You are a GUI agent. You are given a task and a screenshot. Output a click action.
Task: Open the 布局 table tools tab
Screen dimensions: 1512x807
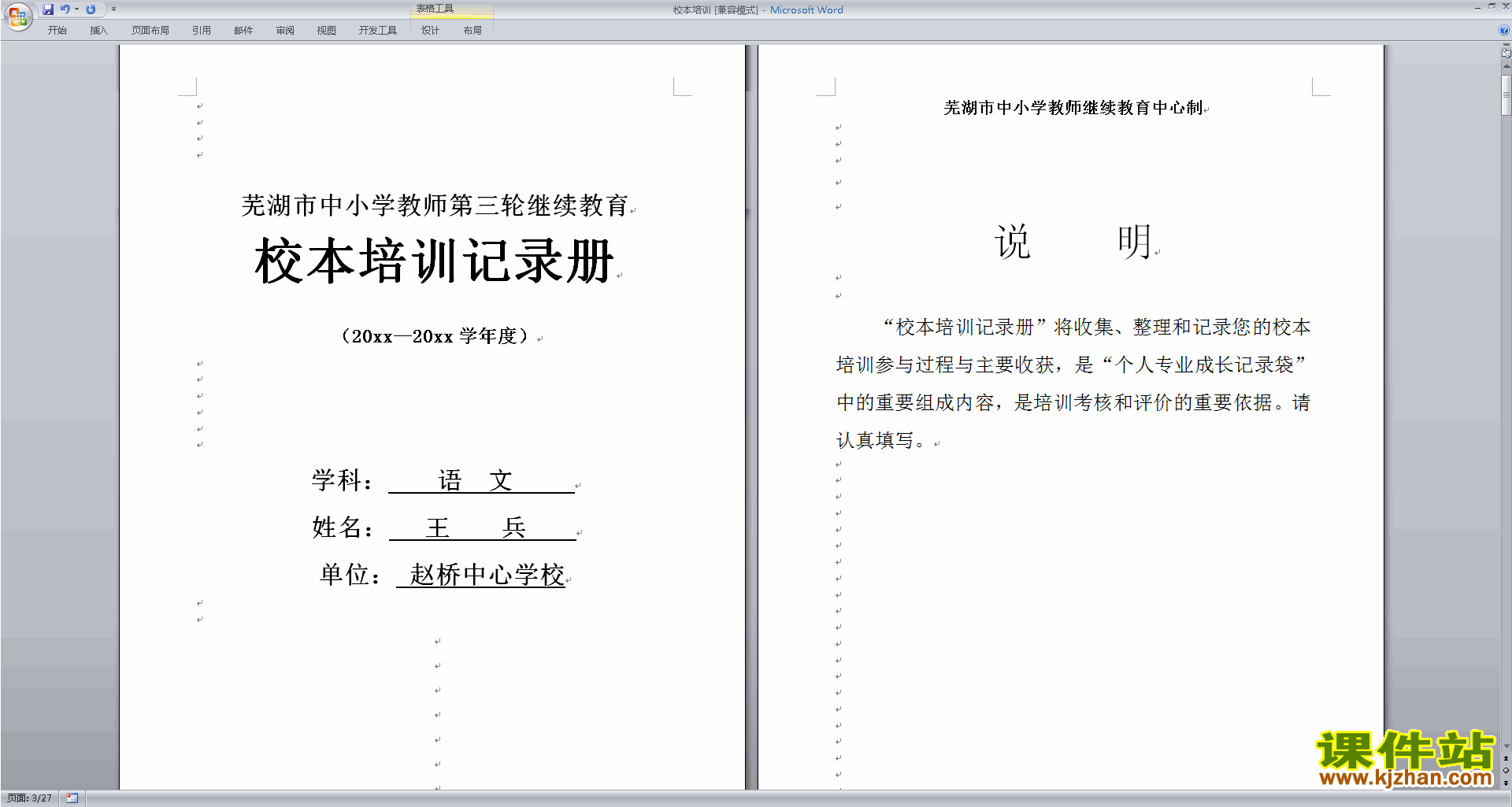click(x=472, y=31)
